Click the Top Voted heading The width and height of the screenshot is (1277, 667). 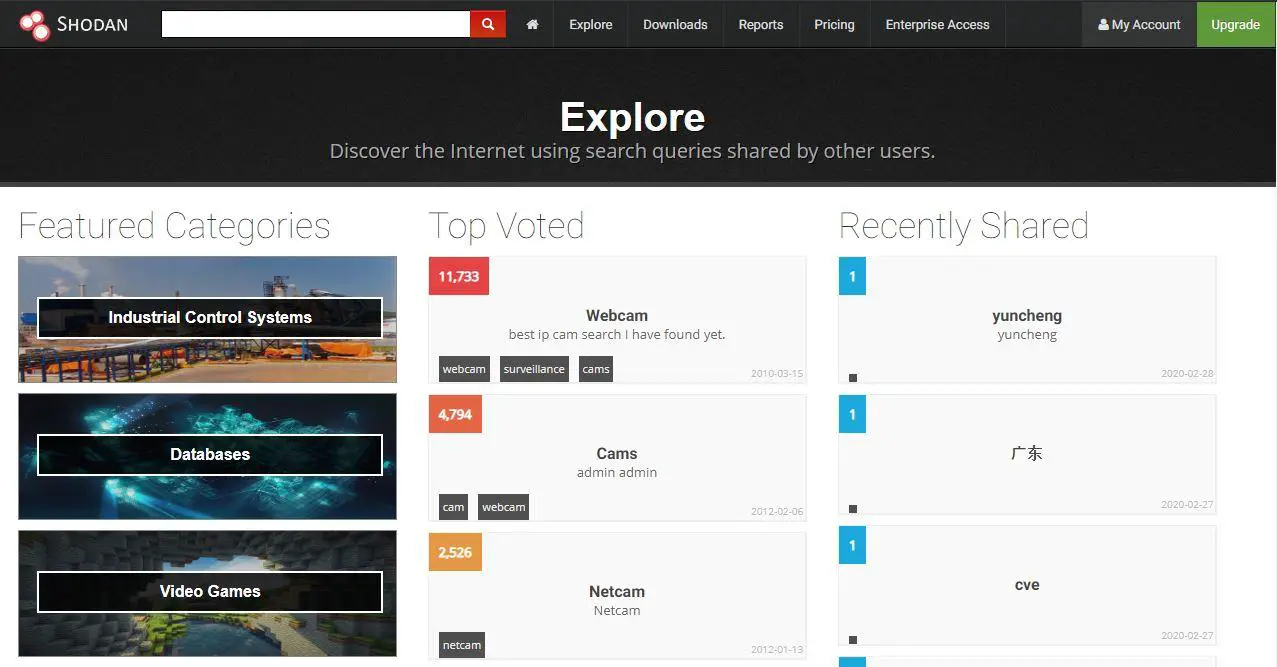pyautogui.click(x=506, y=226)
